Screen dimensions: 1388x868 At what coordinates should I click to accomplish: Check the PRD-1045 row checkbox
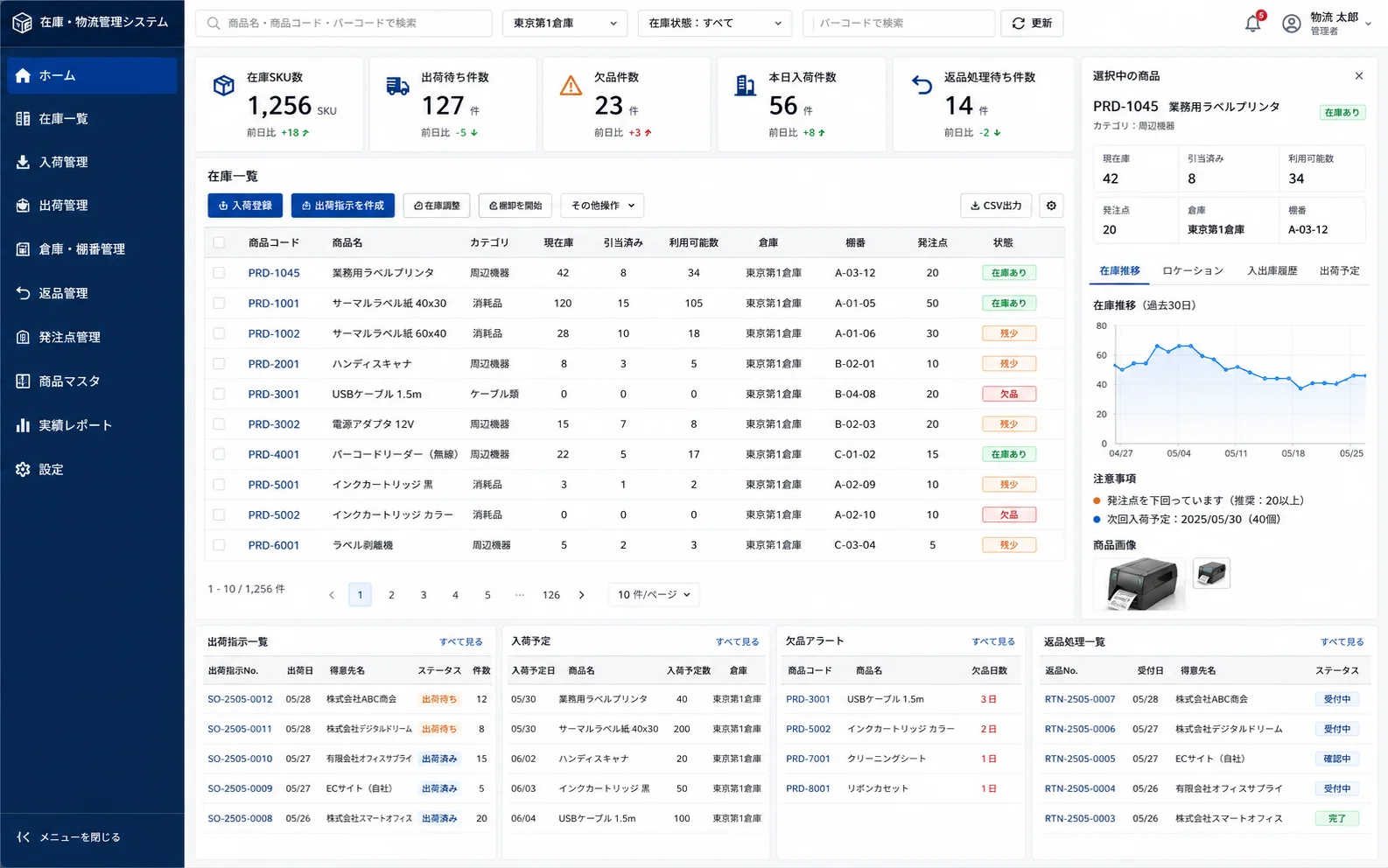coord(219,273)
